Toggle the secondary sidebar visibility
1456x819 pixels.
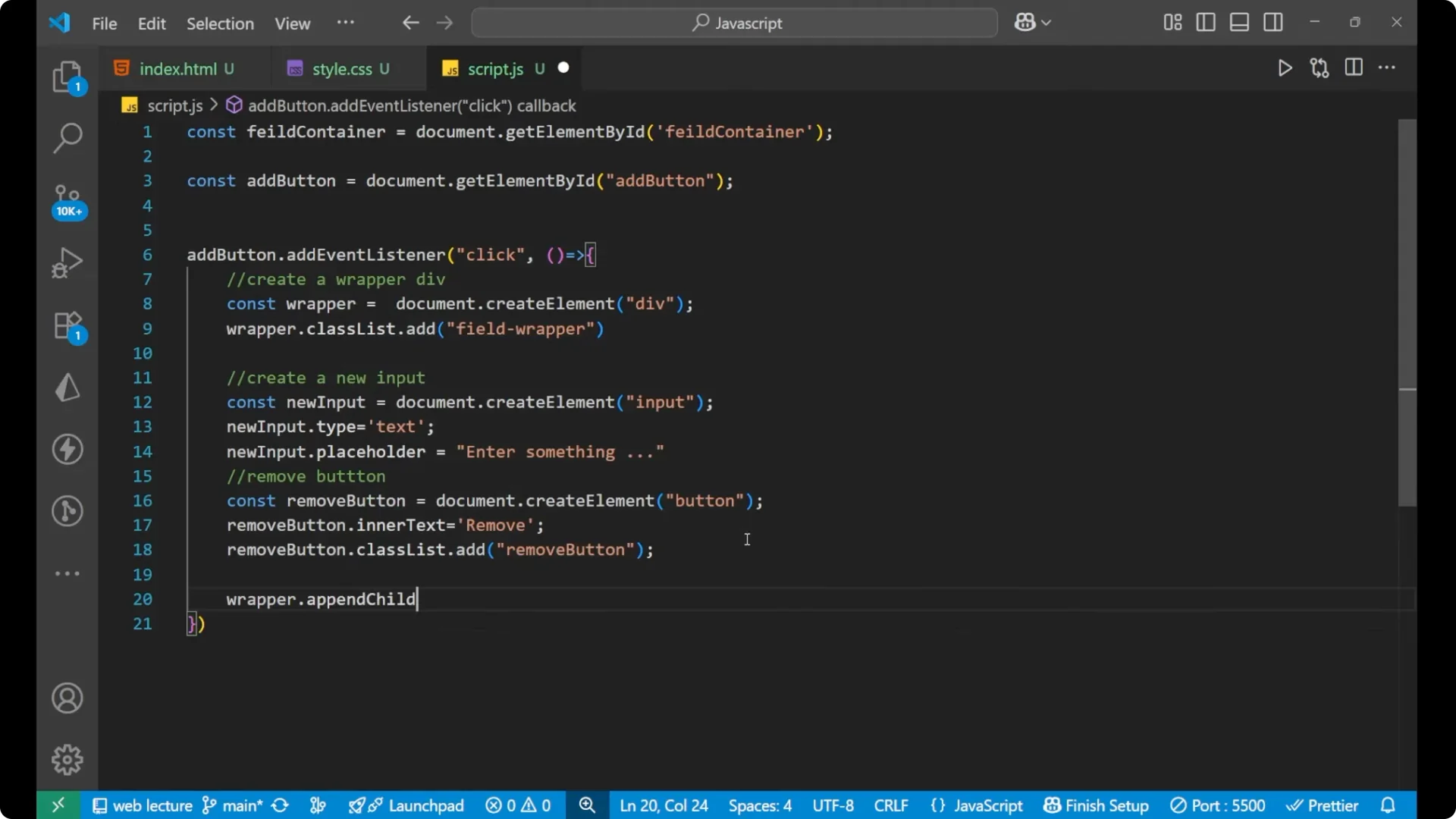point(1273,22)
